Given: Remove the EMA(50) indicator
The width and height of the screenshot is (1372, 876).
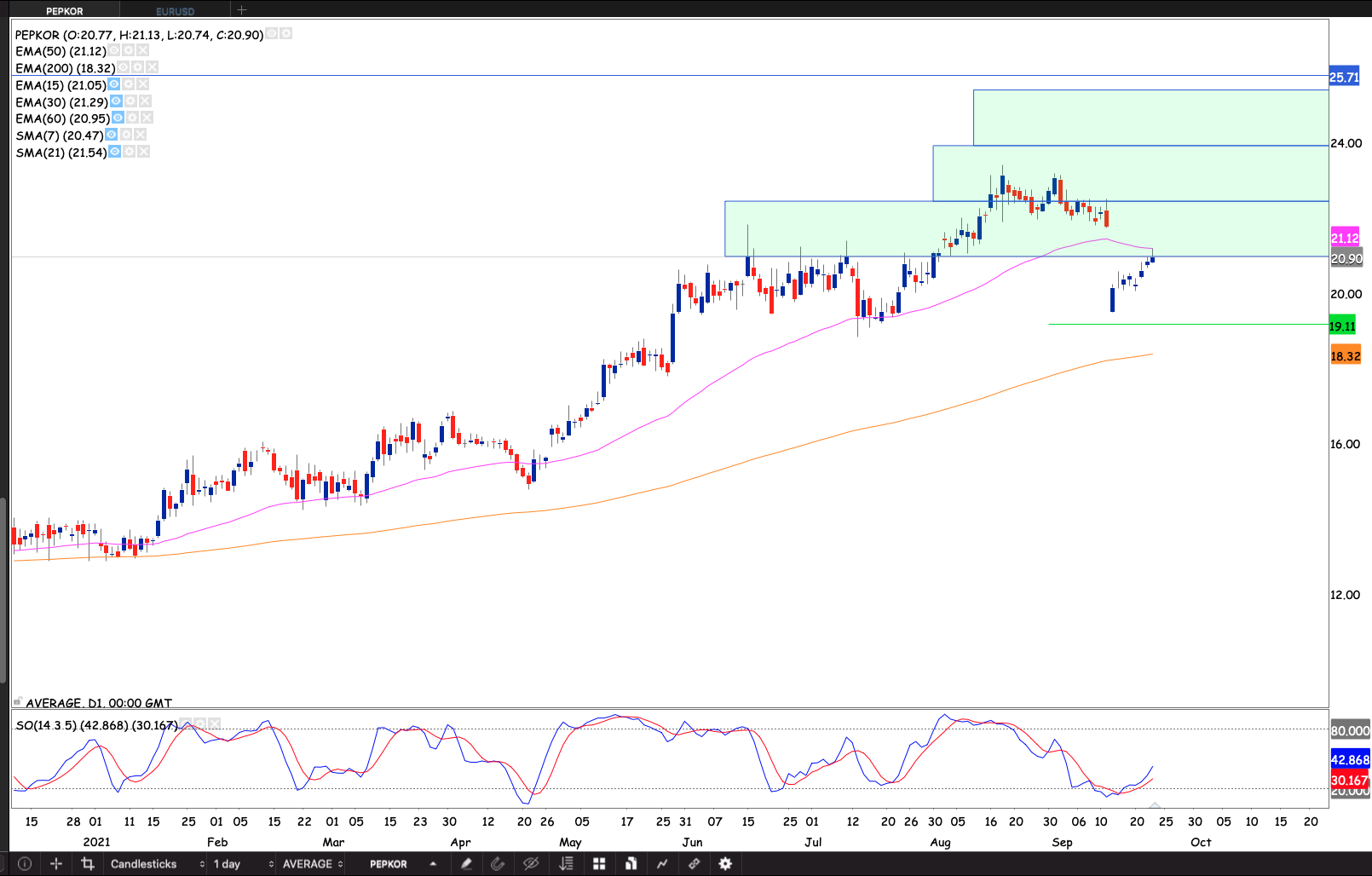Looking at the screenshot, I should coord(143,51).
